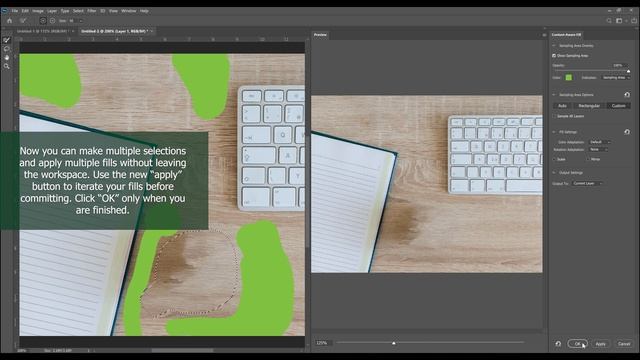This screenshot has width=640, height=360.
Task: Open the workspace switcher icon
Action: click(x=619, y=20)
